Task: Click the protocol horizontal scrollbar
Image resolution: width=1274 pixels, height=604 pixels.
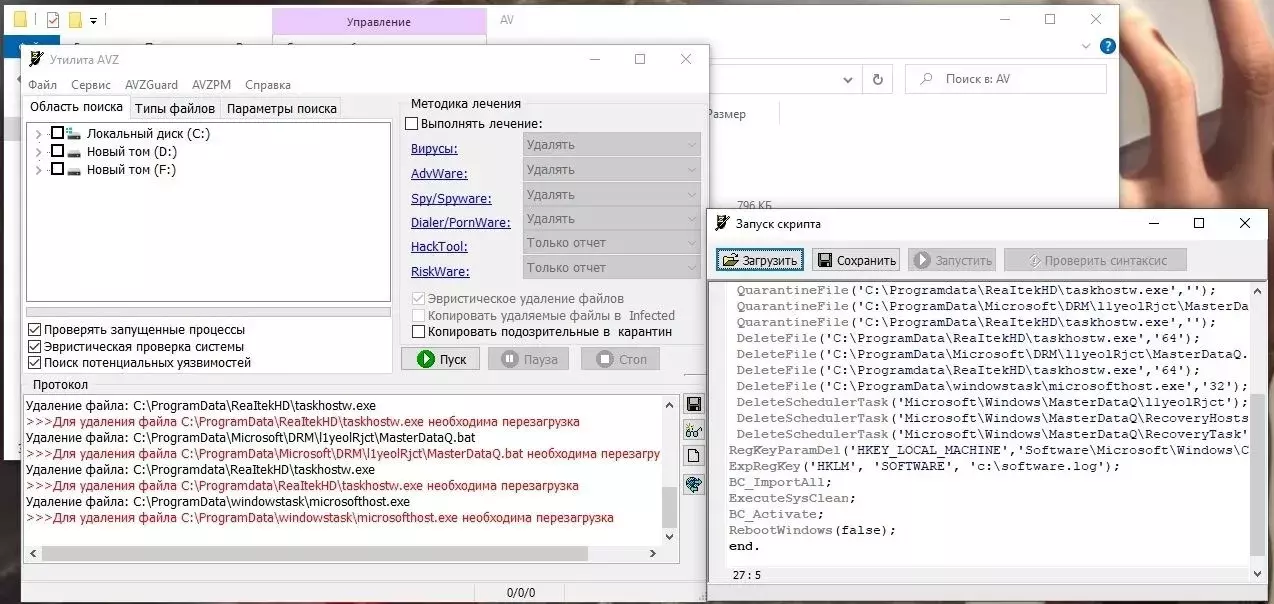Action: coord(343,553)
